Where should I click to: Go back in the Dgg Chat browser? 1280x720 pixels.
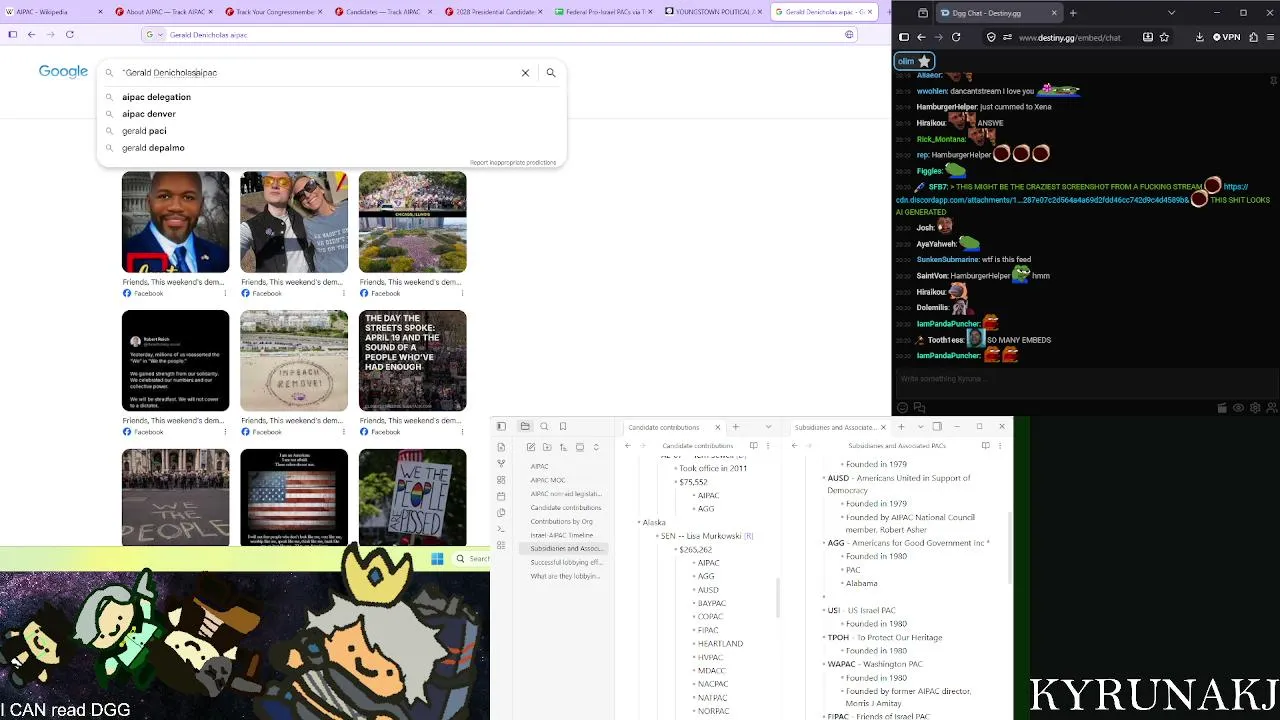[x=921, y=37]
